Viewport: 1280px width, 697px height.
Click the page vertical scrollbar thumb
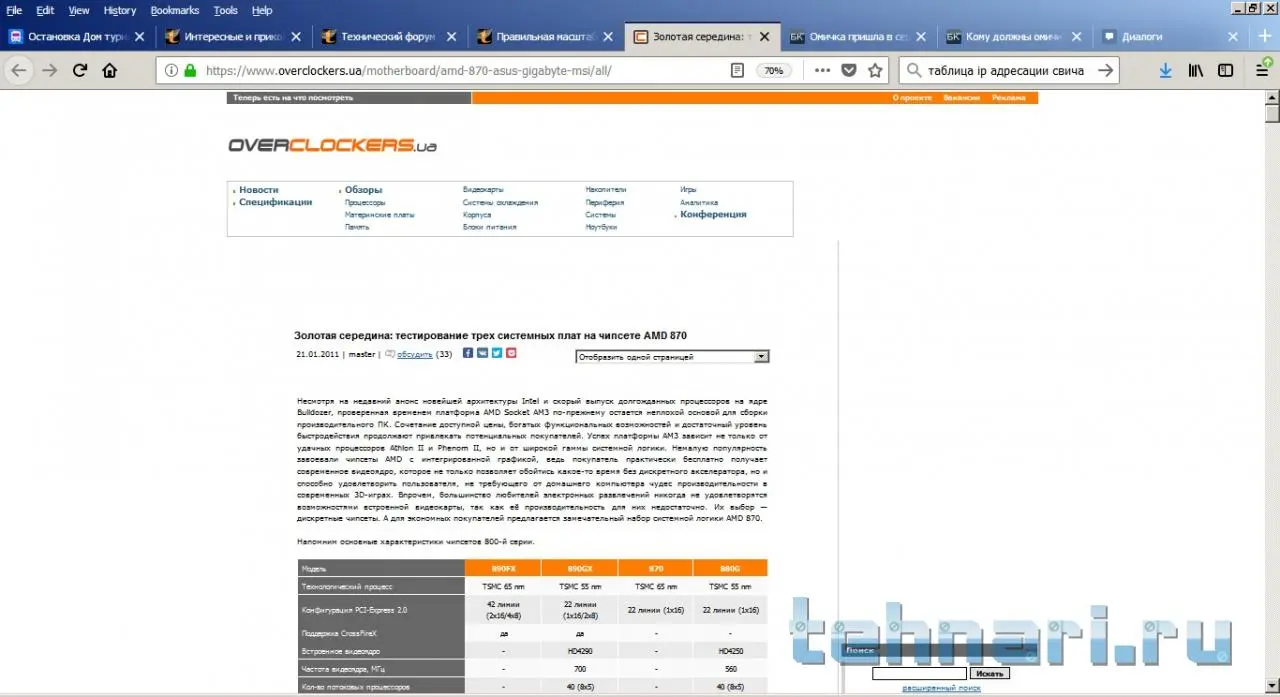point(1272,112)
